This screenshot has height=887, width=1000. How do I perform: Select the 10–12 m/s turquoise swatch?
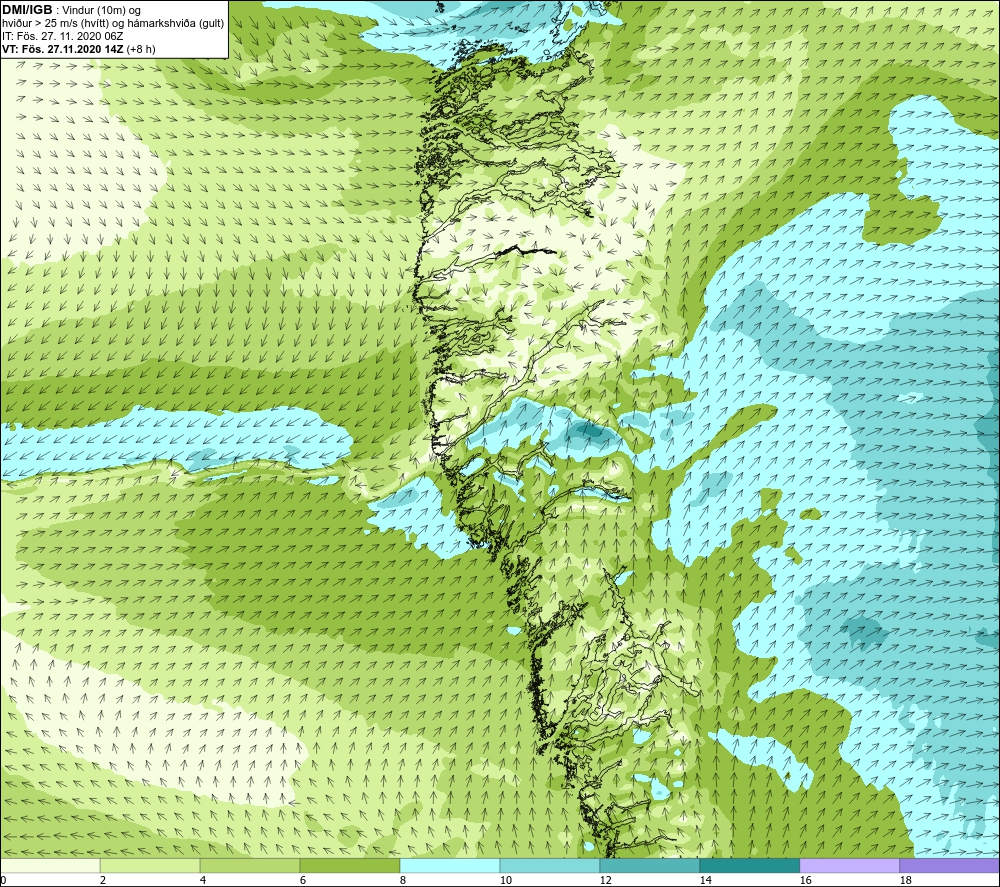point(550,865)
